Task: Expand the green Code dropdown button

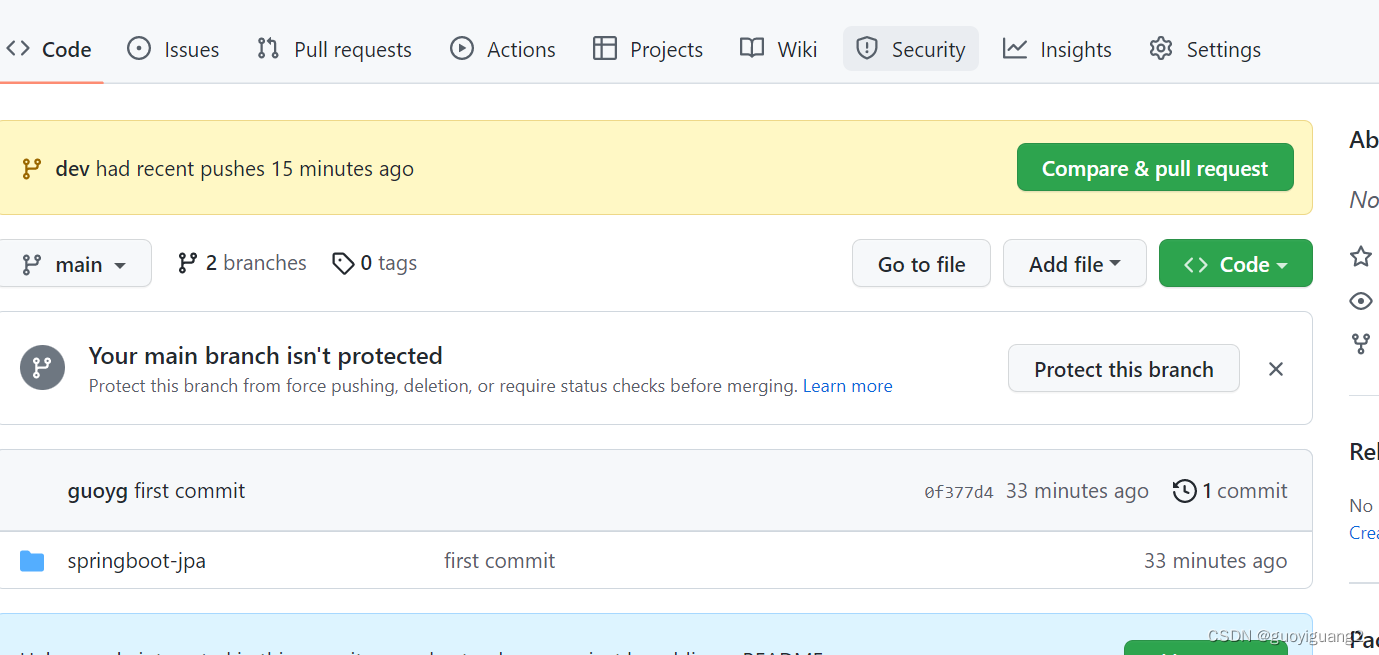Action: tap(1236, 264)
